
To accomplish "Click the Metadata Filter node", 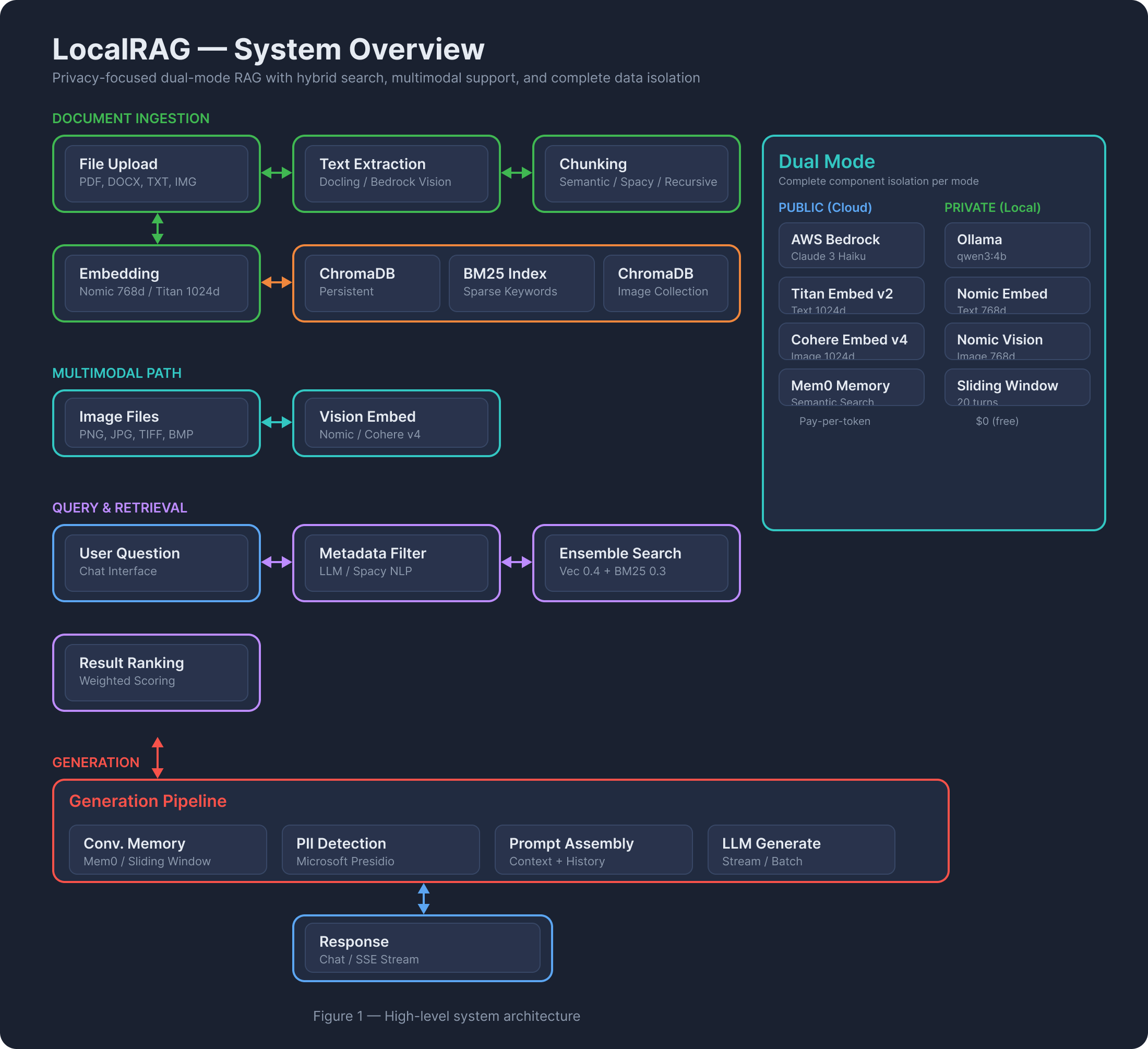I will coord(397,563).
